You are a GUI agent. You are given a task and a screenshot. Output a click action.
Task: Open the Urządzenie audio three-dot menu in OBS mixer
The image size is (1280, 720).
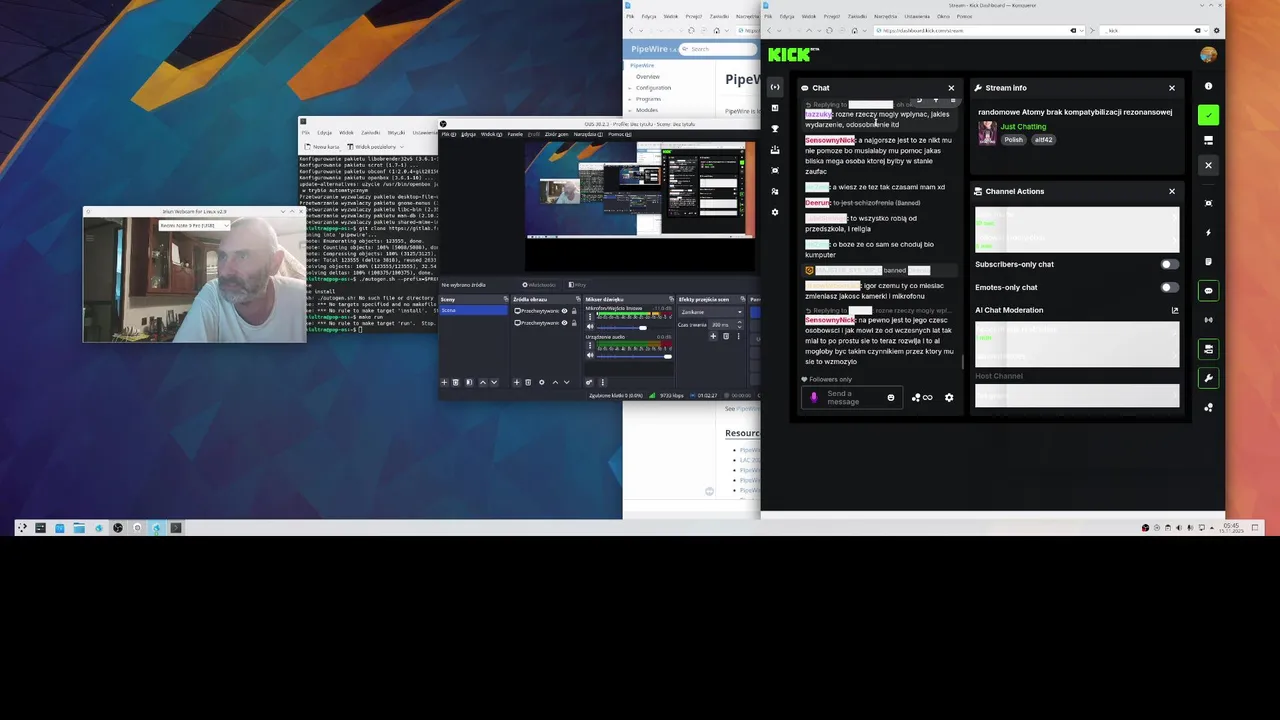tap(590, 345)
